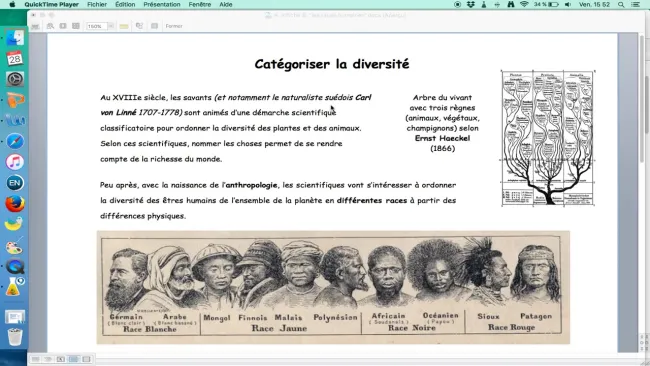The image size is (650, 366).
Task: Click the heading Catégoriser la diversité
Action: (332, 64)
